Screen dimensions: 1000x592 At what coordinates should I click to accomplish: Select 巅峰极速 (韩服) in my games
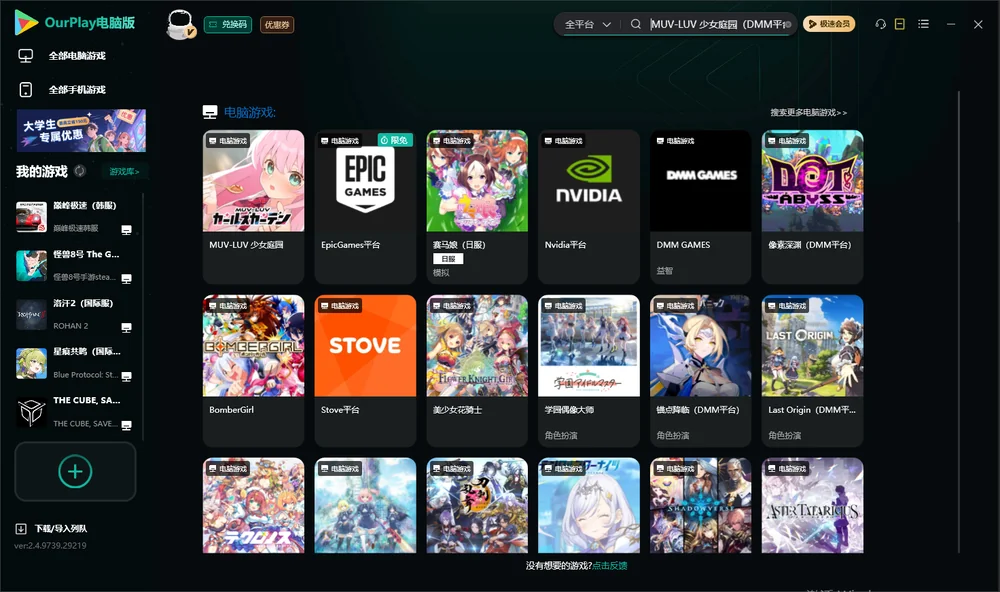[x=75, y=217]
